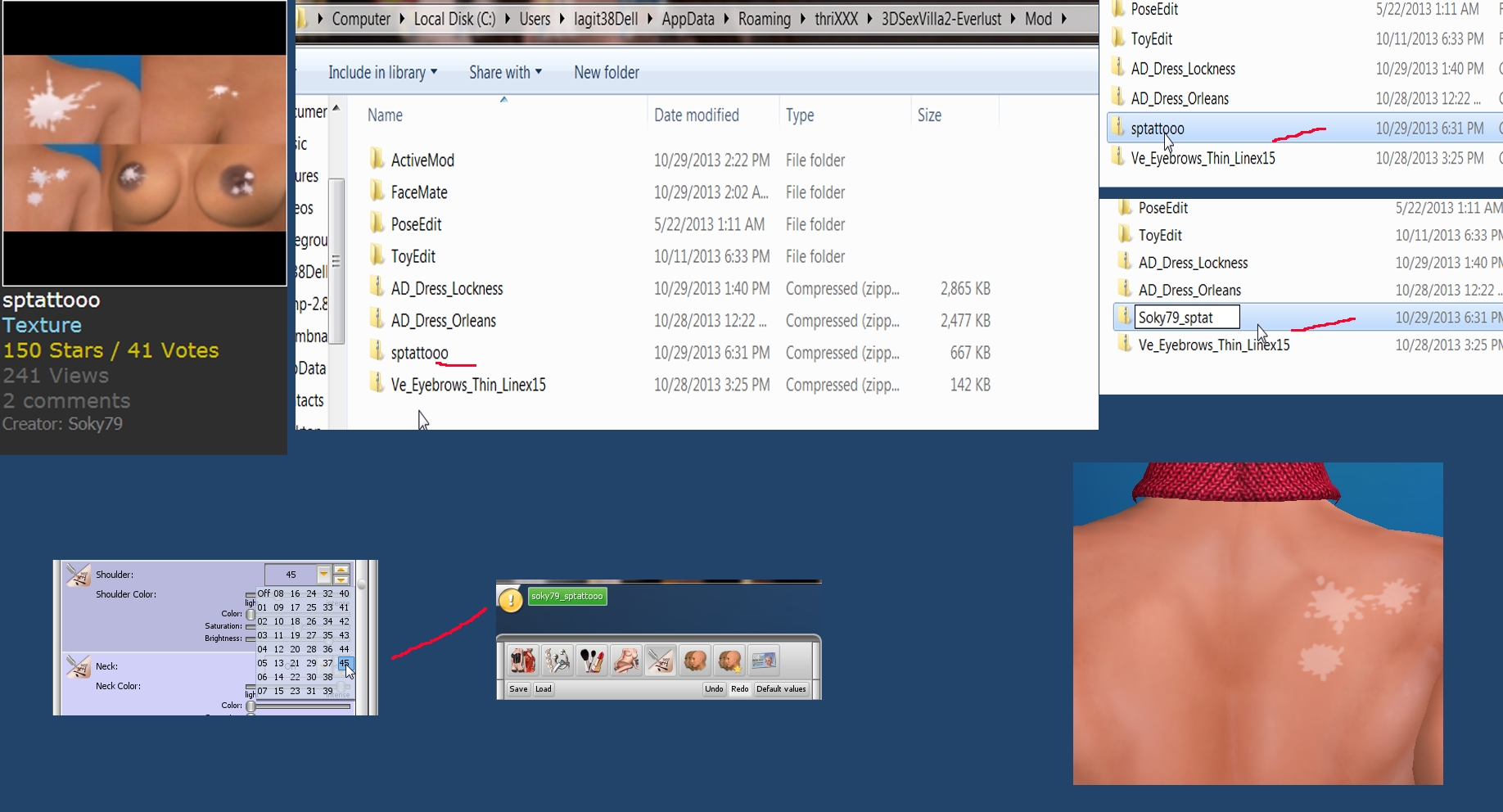Click the Shoulder tattoo section icon

point(79,575)
